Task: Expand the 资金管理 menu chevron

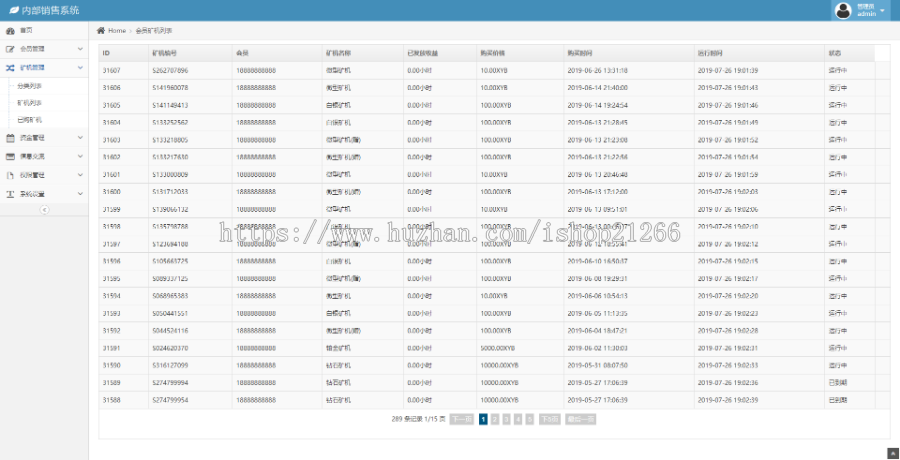Action: click(x=80, y=138)
